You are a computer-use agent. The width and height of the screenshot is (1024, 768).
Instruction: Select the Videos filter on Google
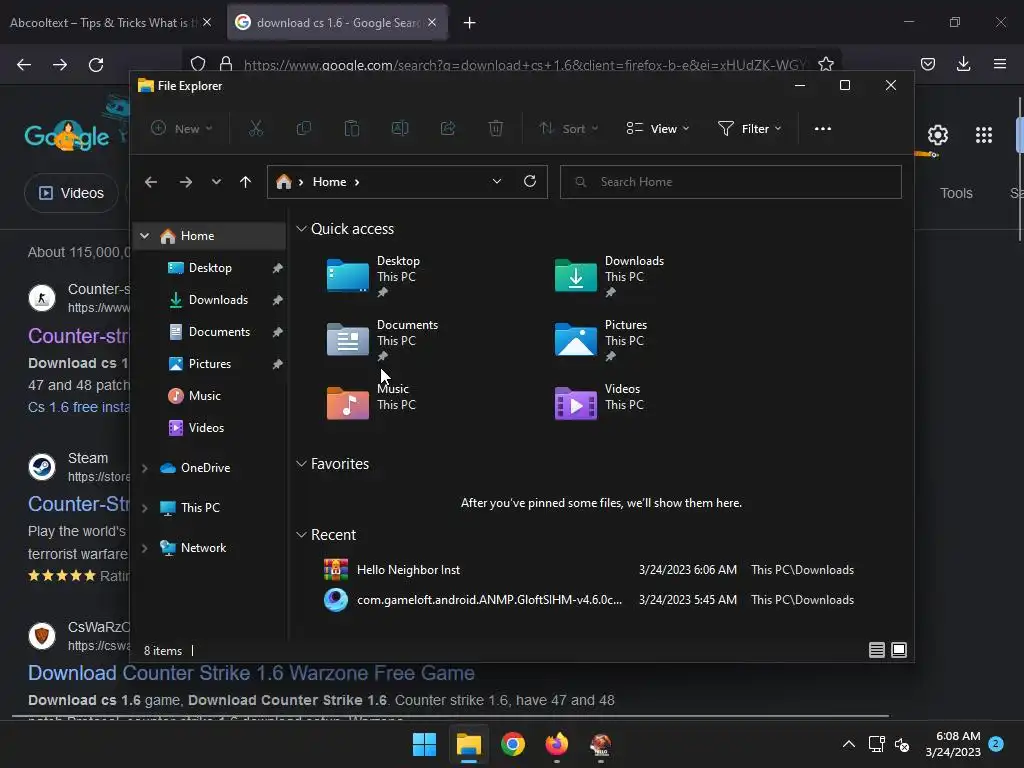72,193
